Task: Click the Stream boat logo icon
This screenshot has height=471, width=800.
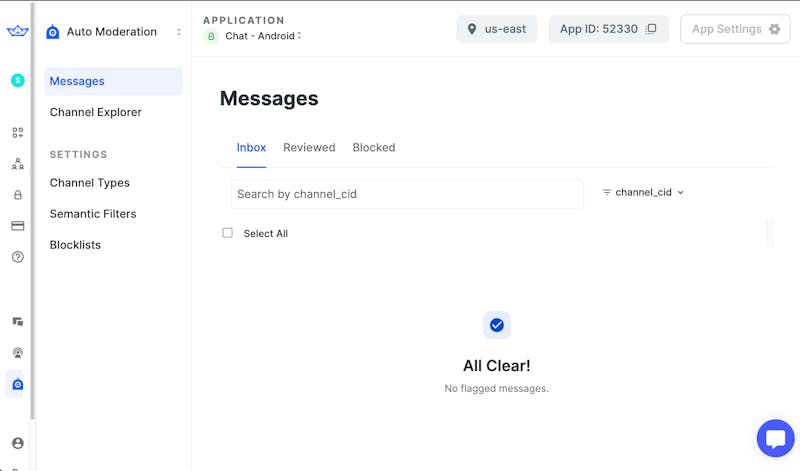Action: (17, 32)
